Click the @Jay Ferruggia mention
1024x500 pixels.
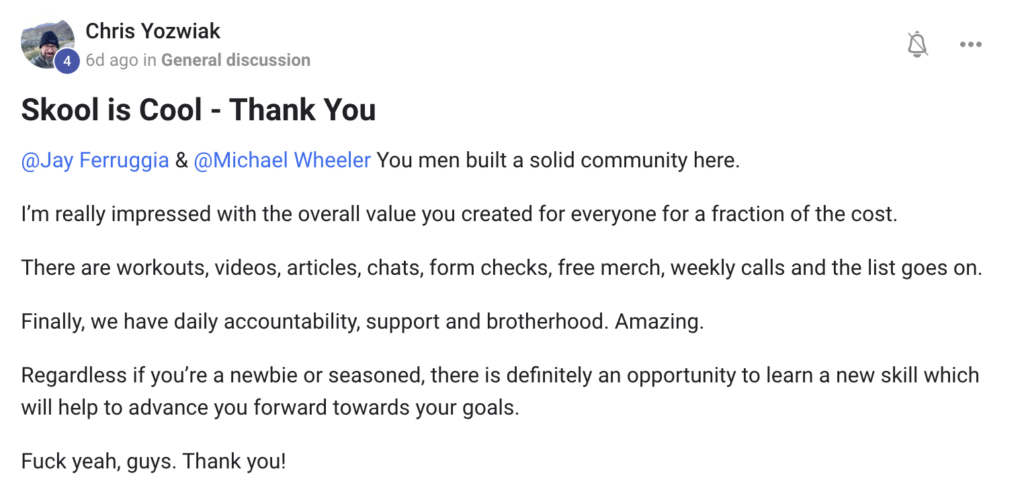(x=95, y=161)
